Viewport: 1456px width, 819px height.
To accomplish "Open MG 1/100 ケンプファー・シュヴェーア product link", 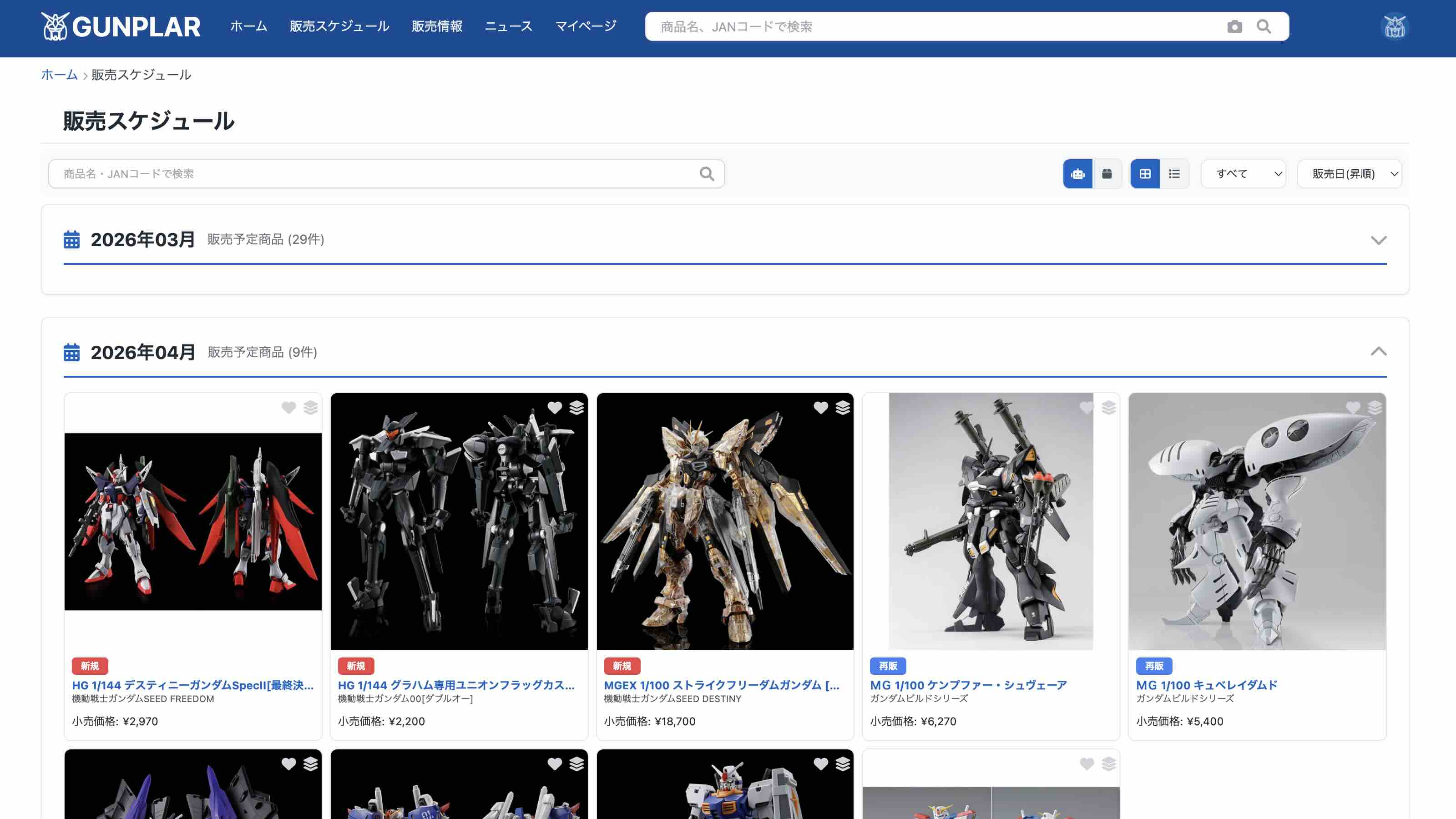I will click(968, 685).
